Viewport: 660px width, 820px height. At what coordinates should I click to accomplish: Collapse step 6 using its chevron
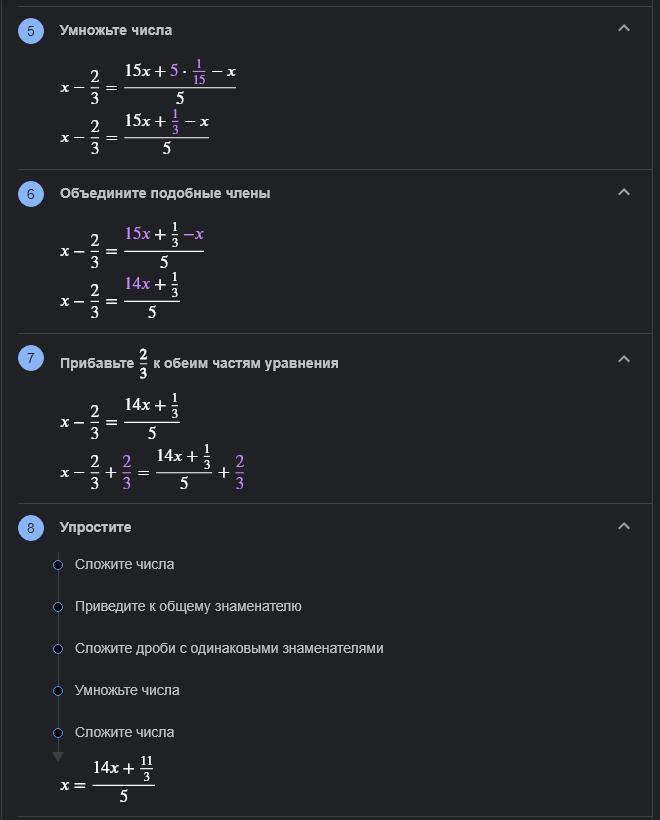pyautogui.click(x=624, y=192)
